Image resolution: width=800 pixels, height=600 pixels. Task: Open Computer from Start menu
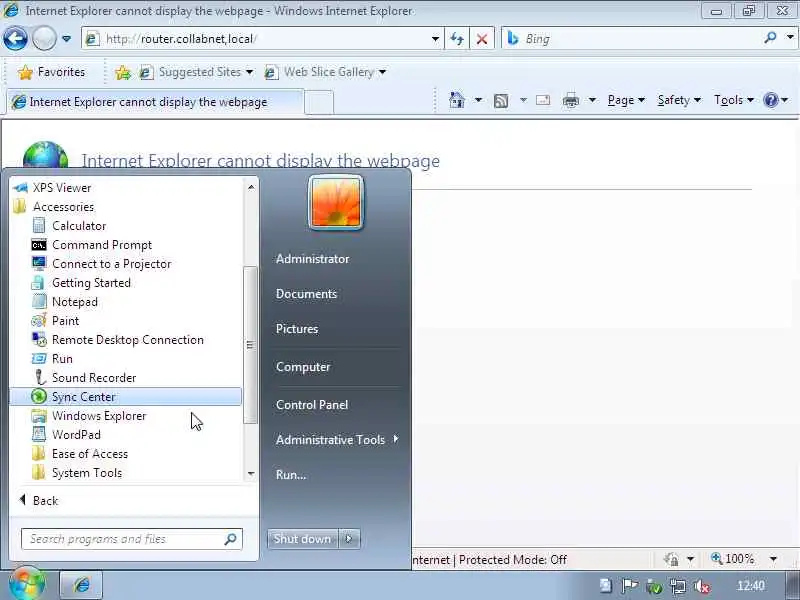click(303, 367)
